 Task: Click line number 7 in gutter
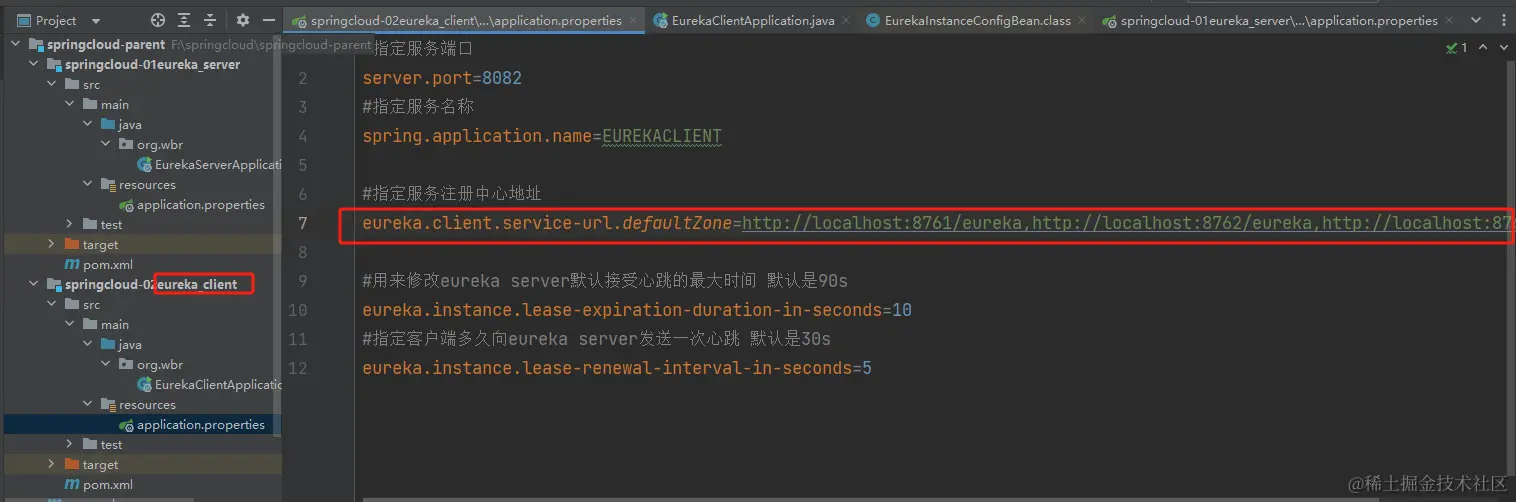pyautogui.click(x=303, y=223)
